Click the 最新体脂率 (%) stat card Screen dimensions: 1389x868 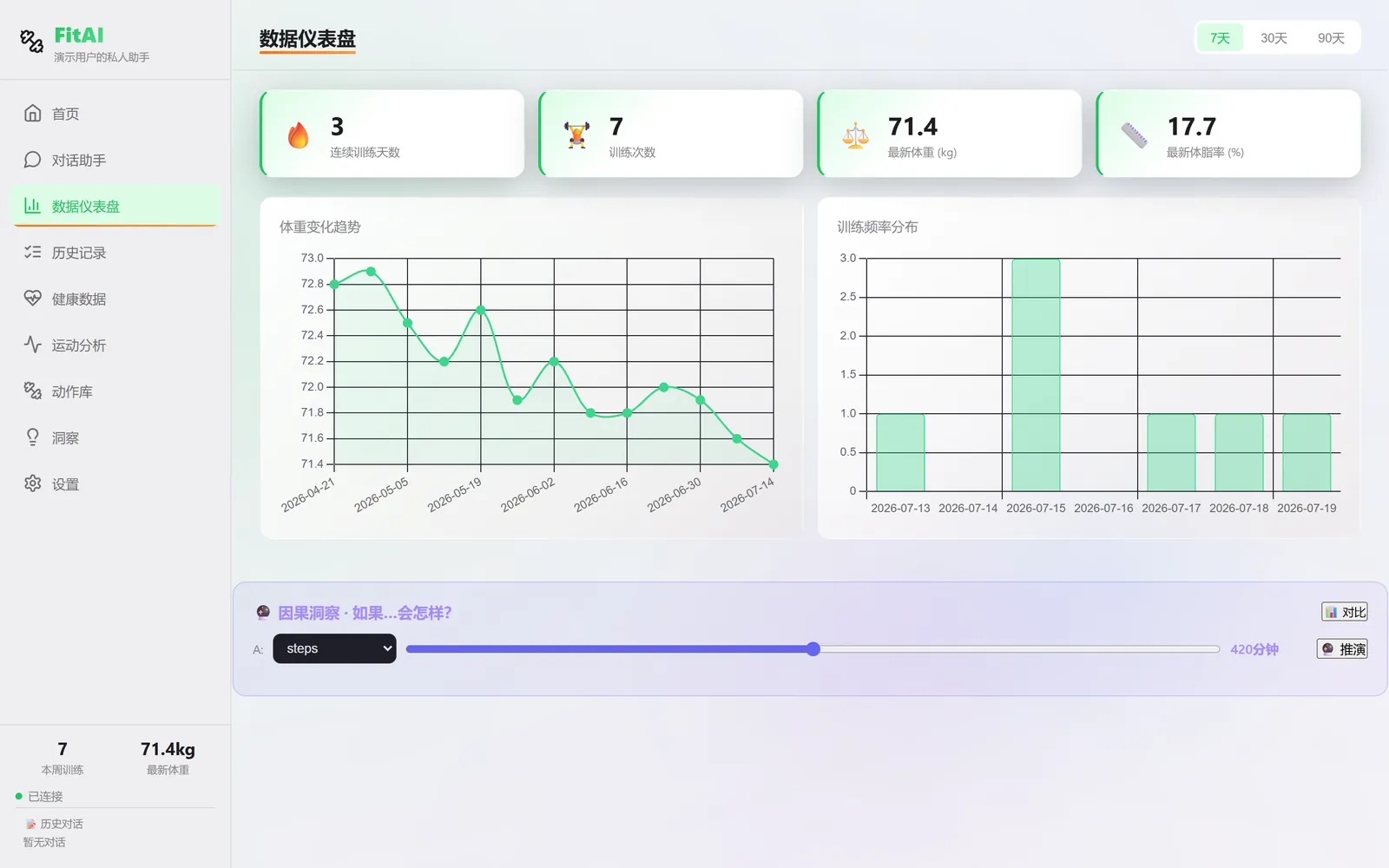coord(1228,134)
